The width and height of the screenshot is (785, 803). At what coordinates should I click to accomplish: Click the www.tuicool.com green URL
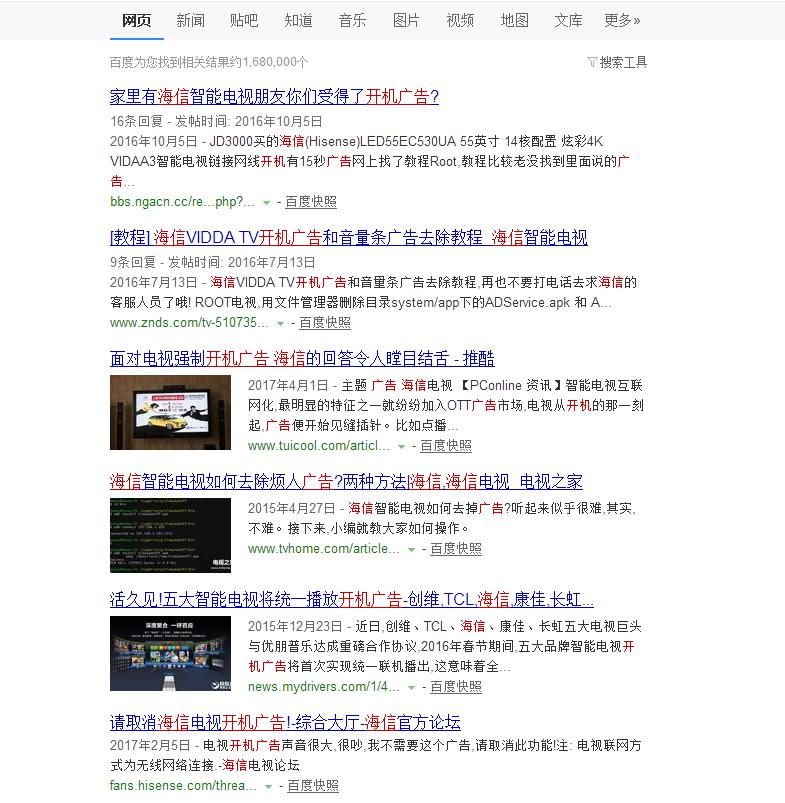tap(319, 446)
